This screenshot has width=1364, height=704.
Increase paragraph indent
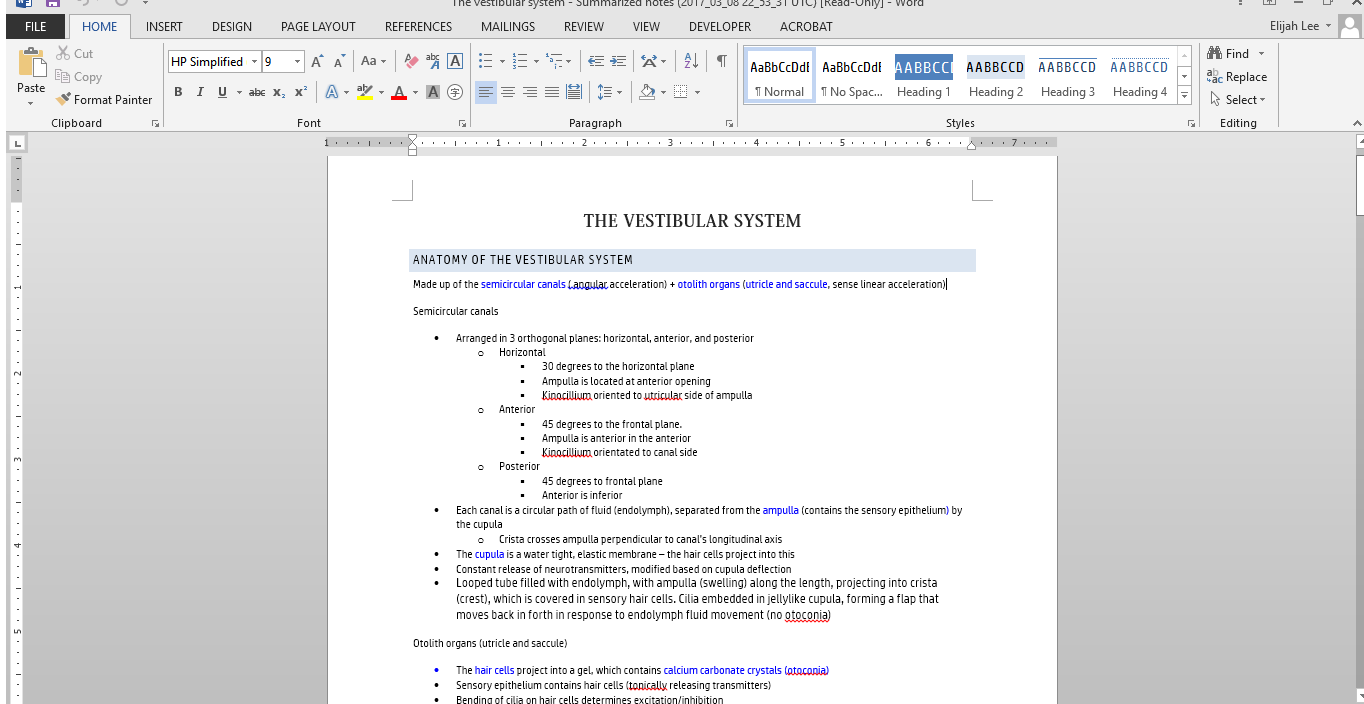pyautogui.click(x=618, y=62)
